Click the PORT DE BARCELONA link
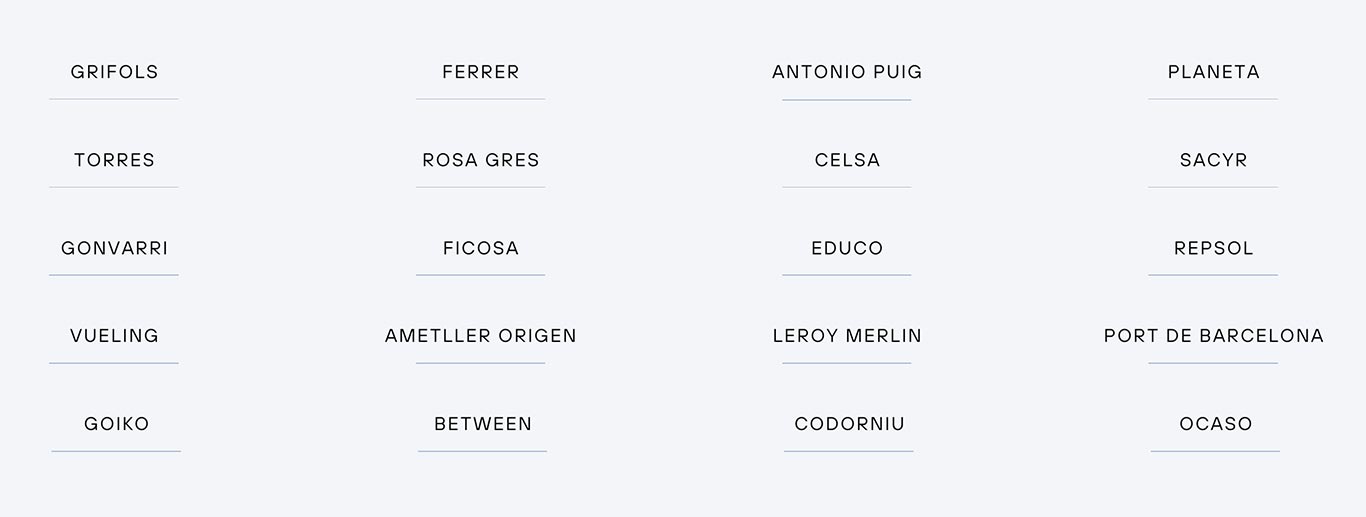 tap(1213, 336)
